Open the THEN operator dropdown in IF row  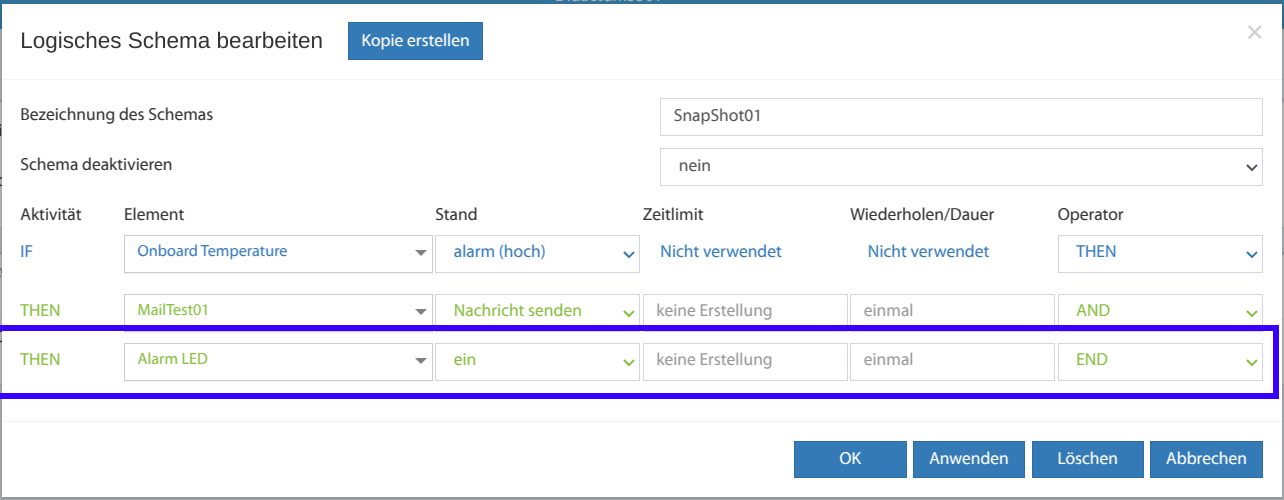[x=1160, y=253]
